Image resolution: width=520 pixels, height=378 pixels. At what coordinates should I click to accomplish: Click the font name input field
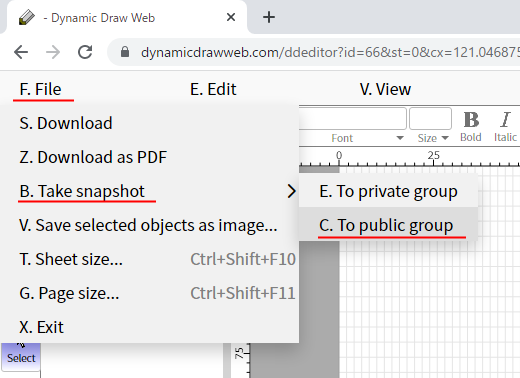click(x=352, y=118)
